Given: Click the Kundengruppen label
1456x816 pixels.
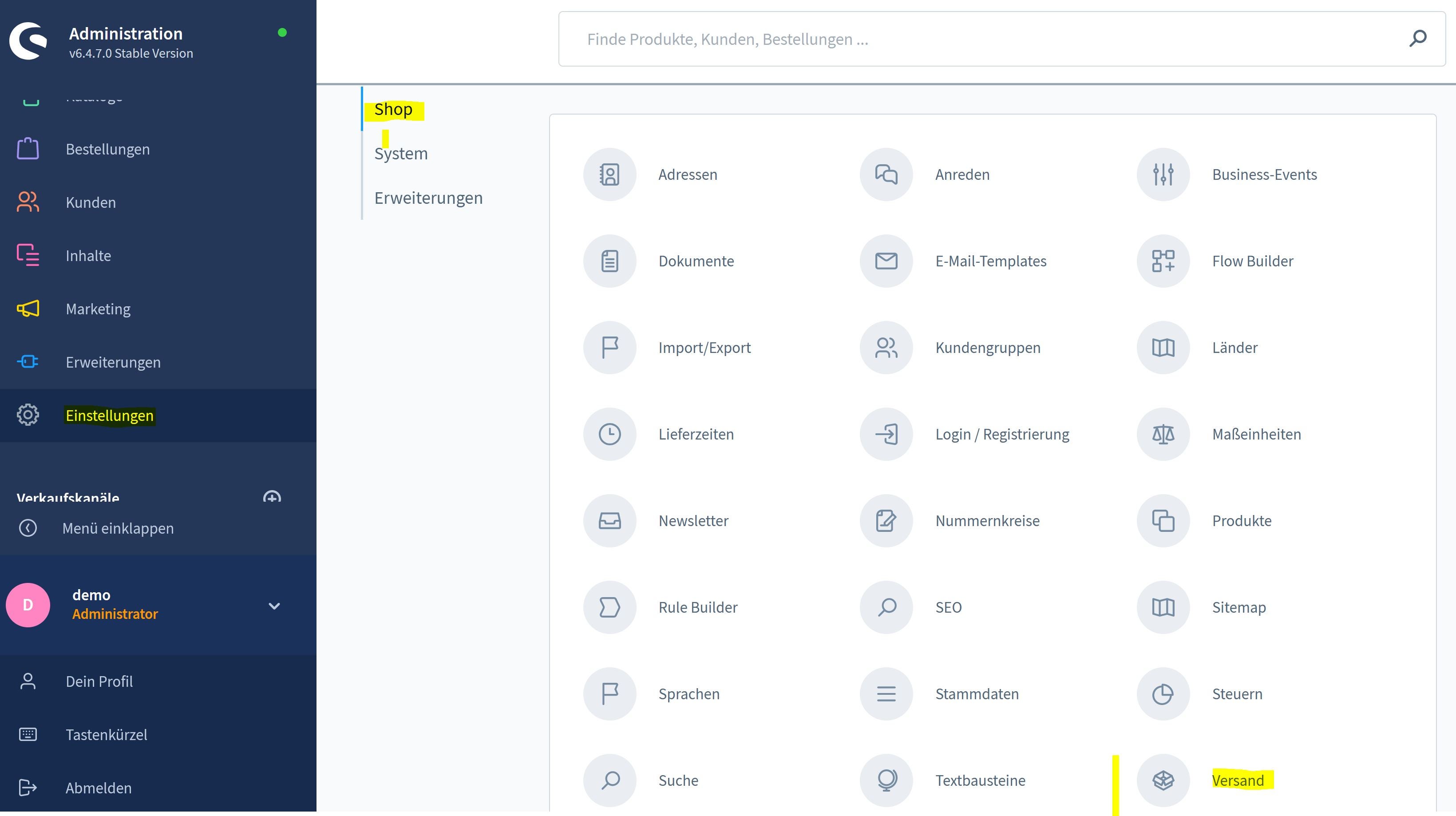Looking at the screenshot, I should [x=987, y=348].
